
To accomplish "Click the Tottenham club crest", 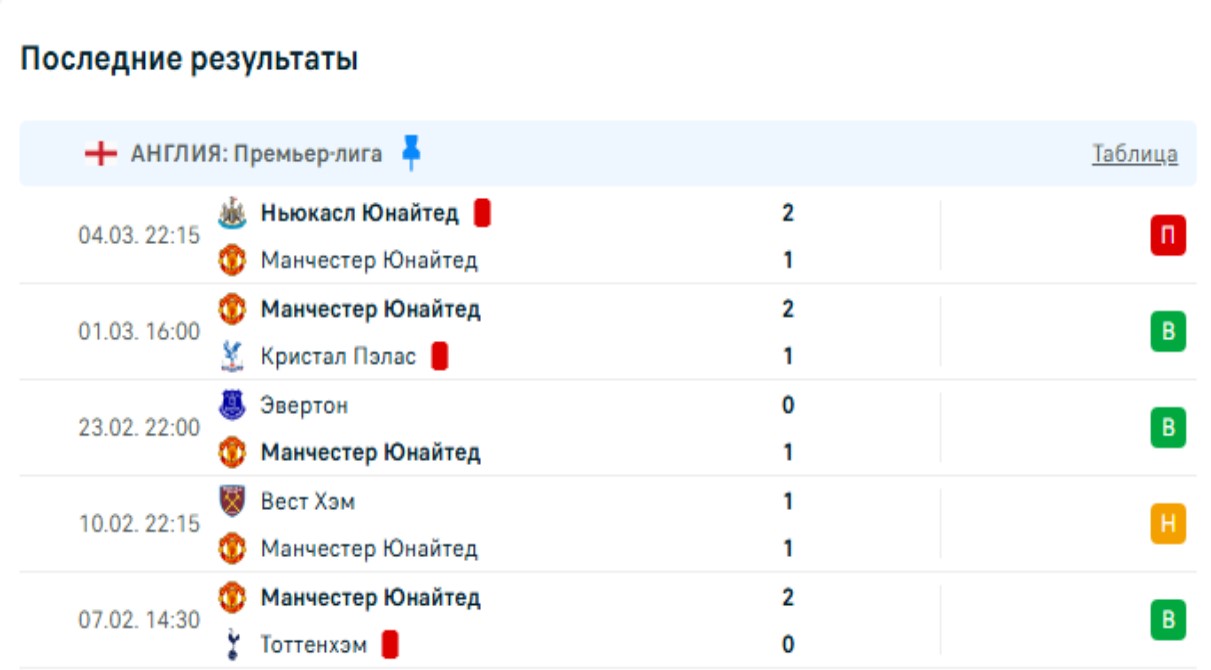I will tap(232, 645).
